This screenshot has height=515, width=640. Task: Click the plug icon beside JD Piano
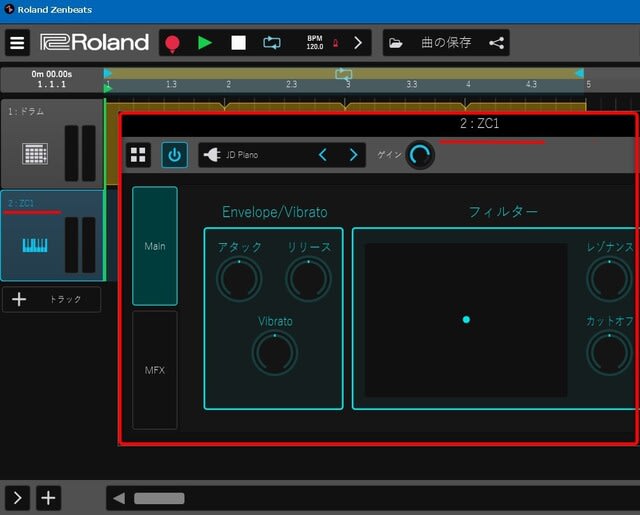pos(212,155)
